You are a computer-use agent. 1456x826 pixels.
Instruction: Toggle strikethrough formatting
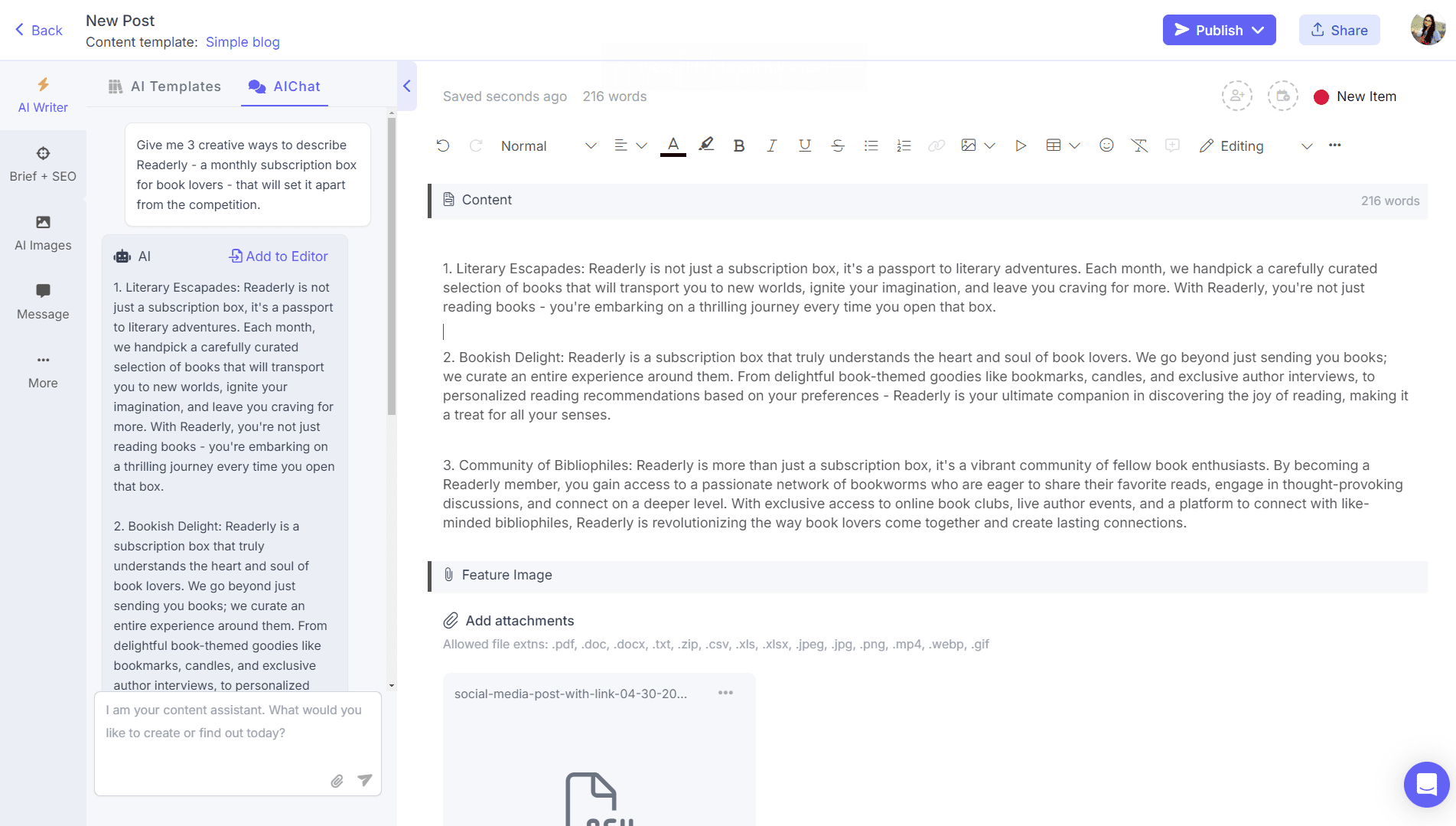click(x=838, y=145)
